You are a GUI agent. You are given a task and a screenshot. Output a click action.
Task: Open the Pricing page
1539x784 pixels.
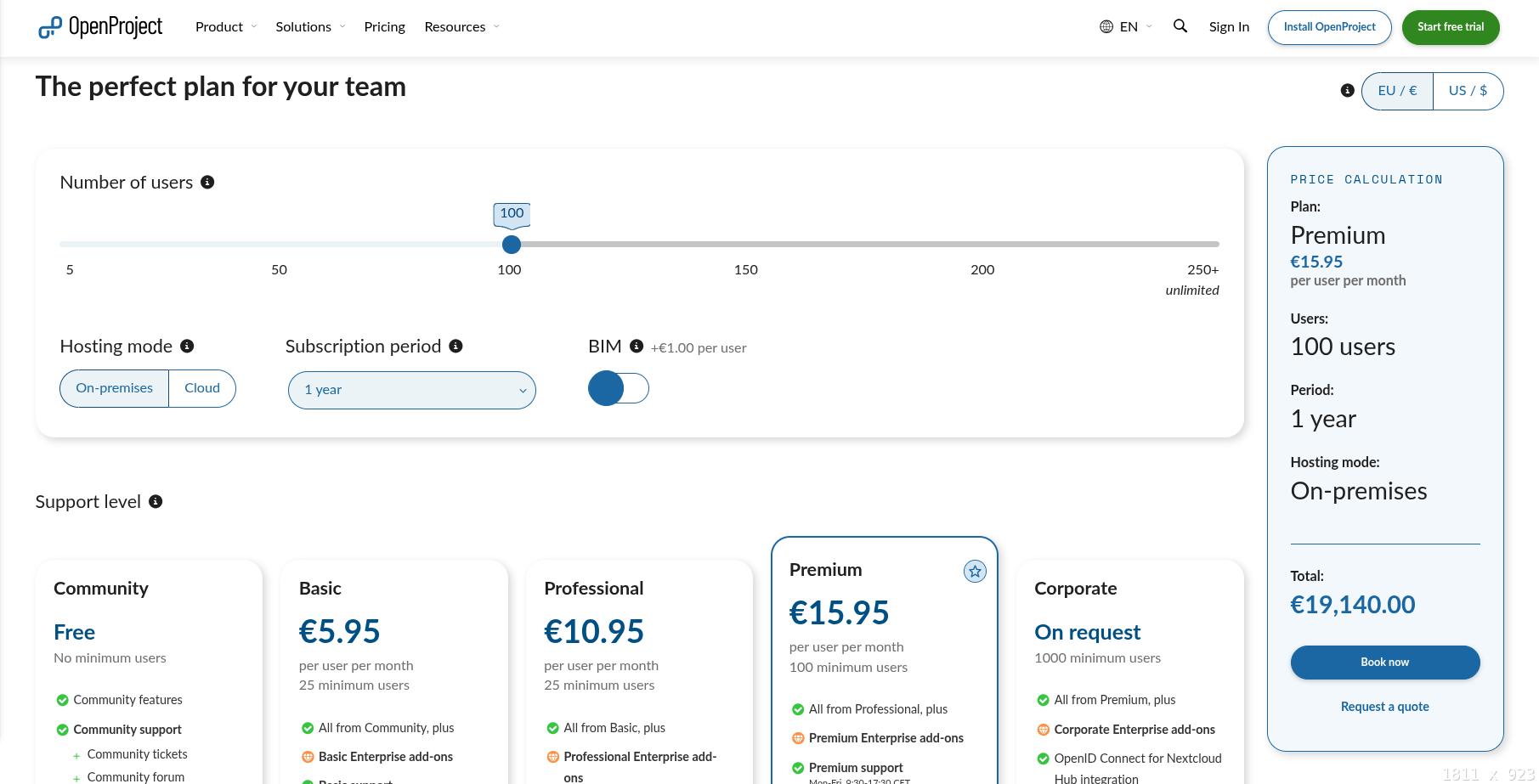[x=384, y=27]
